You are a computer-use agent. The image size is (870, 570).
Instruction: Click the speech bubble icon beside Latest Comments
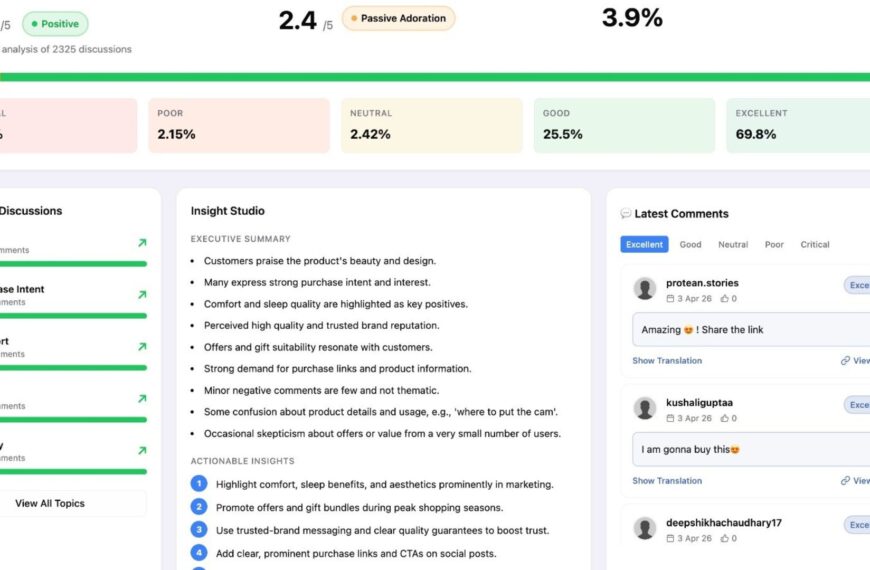(626, 214)
